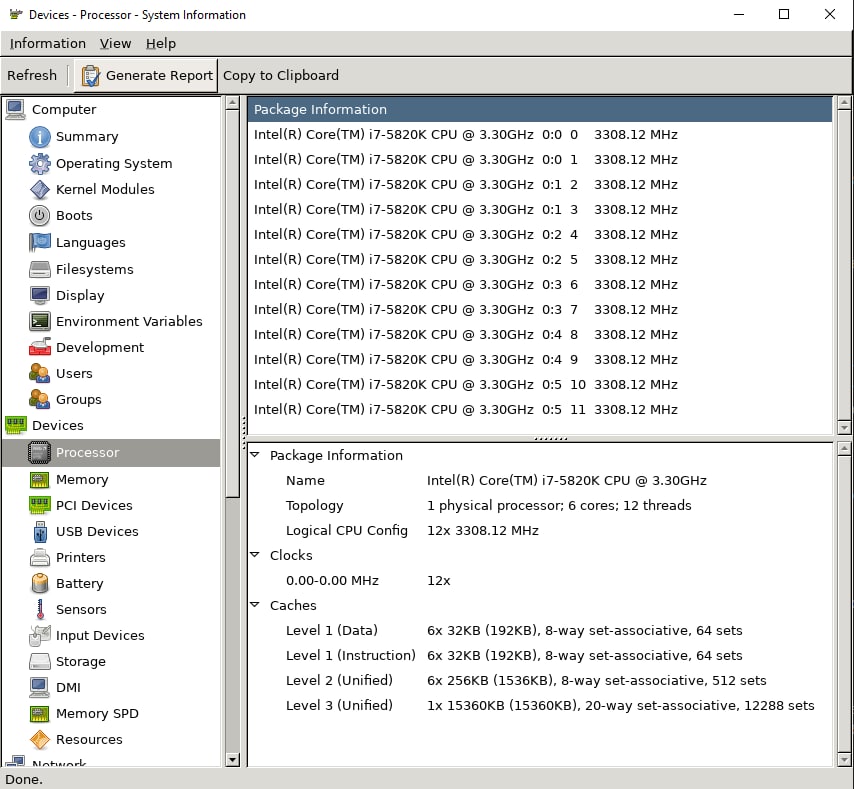The image size is (854, 789).
Task: Open the Printers icon
Action: click(39, 558)
